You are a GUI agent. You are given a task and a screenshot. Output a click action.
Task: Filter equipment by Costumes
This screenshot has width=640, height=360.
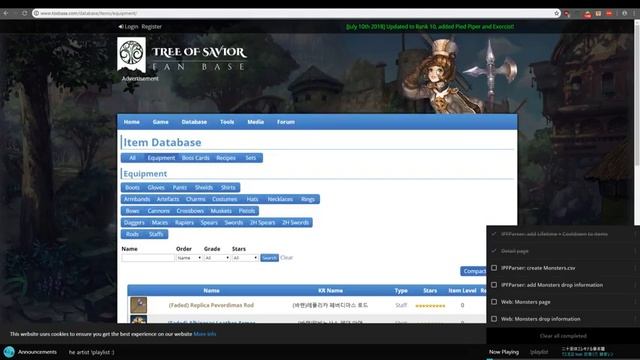coord(224,199)
